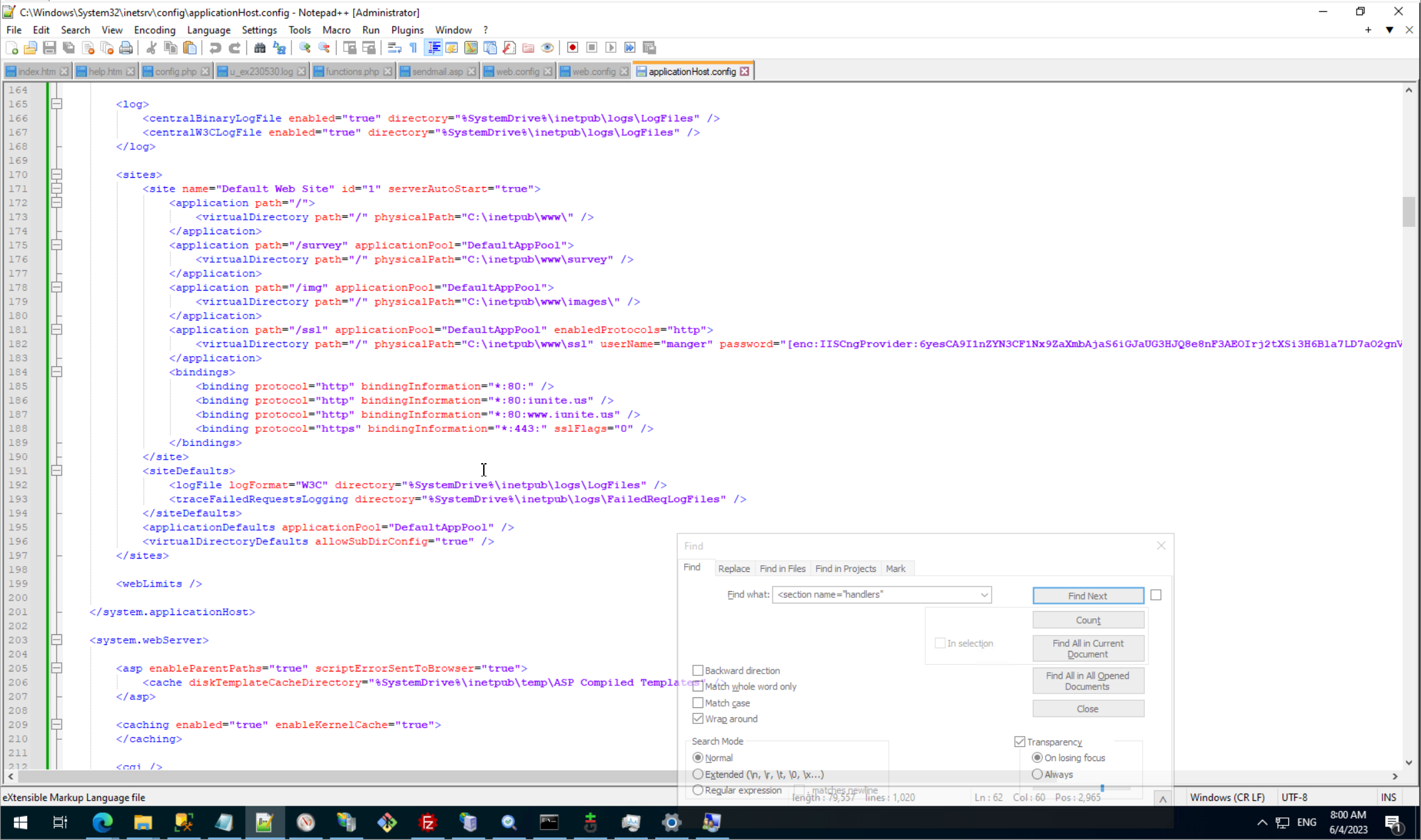Click the Cut scissors toolbar icon
This screenshot has width=1421, height=840.
(x=151, y=48)
